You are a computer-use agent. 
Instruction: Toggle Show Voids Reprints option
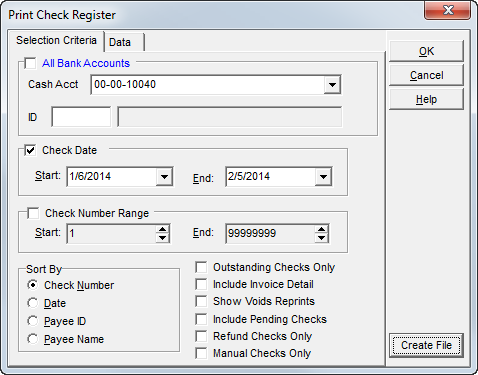(201, 301)
